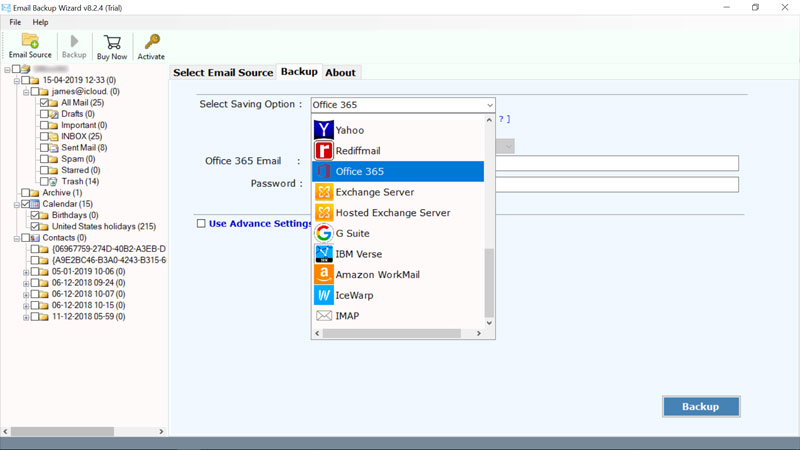Click the Backup play toolbar icon
The width and height of the screenshot is (800, 450).
point(74,41)
